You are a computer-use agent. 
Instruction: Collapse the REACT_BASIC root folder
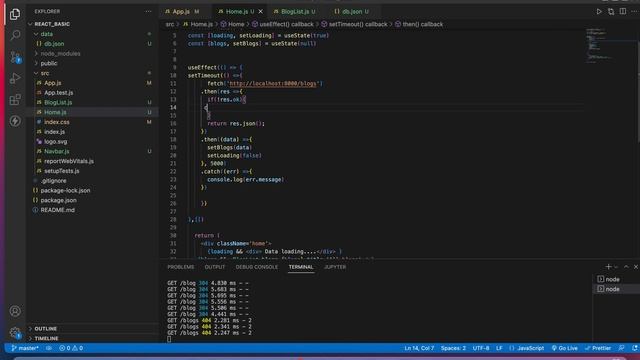[93, 24]
